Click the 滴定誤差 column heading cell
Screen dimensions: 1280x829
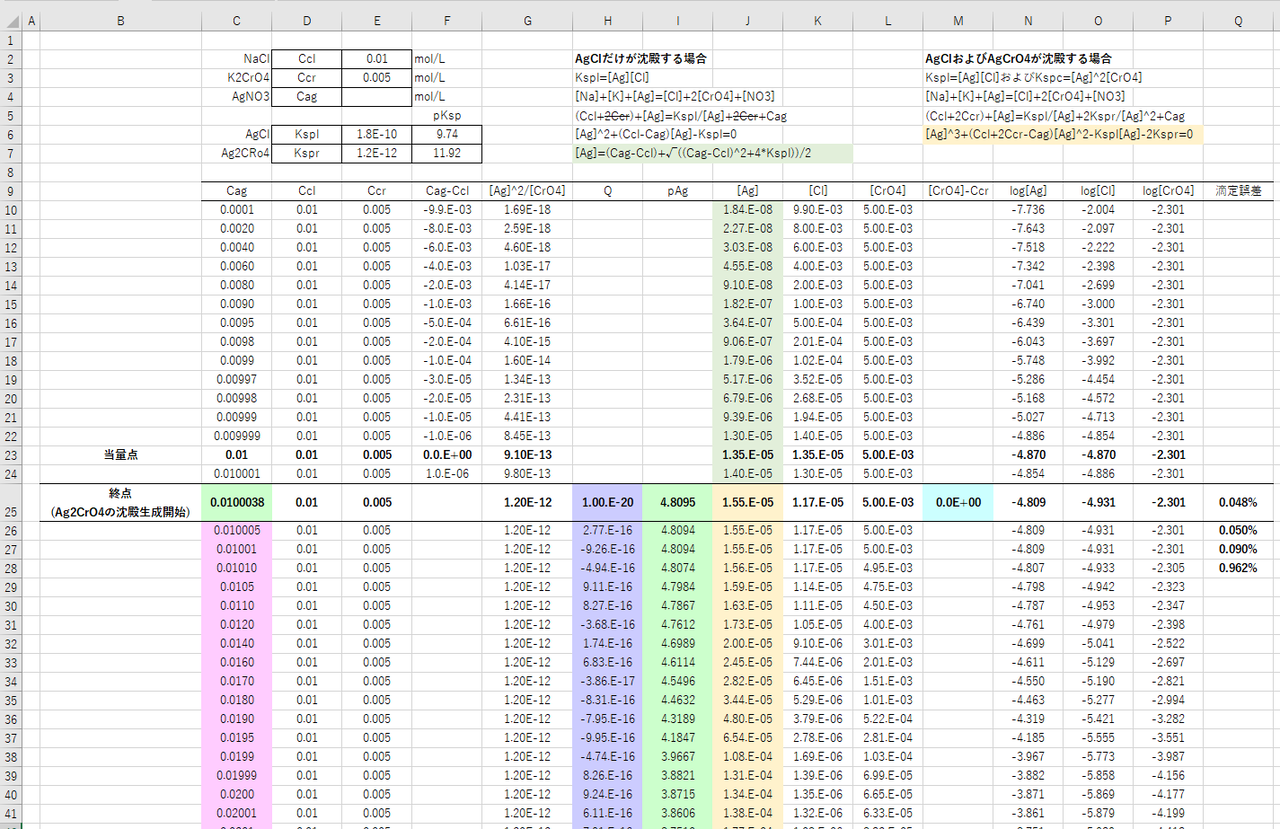tap(1238, 190)
